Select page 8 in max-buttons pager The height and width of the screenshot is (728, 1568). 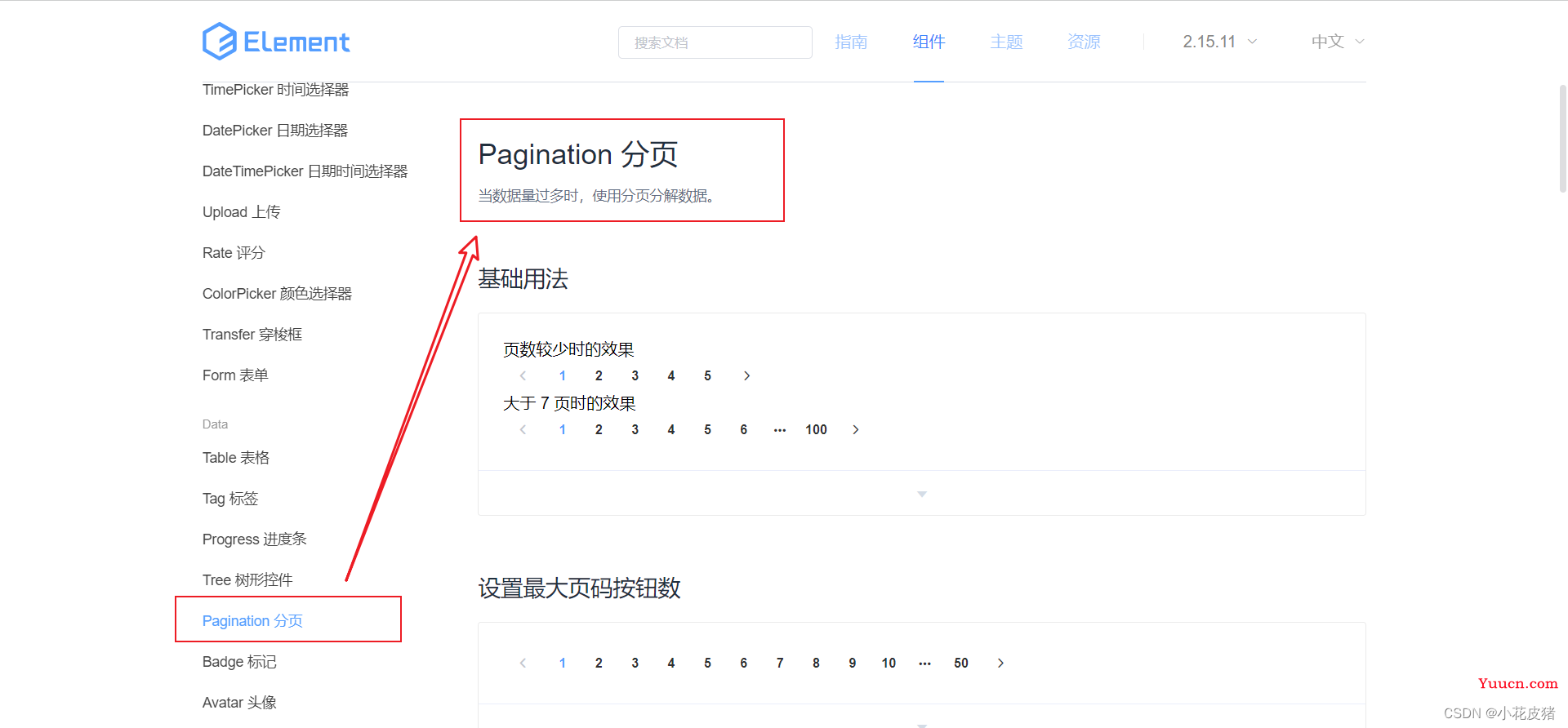pyautogui.click(x=816, y=663)
